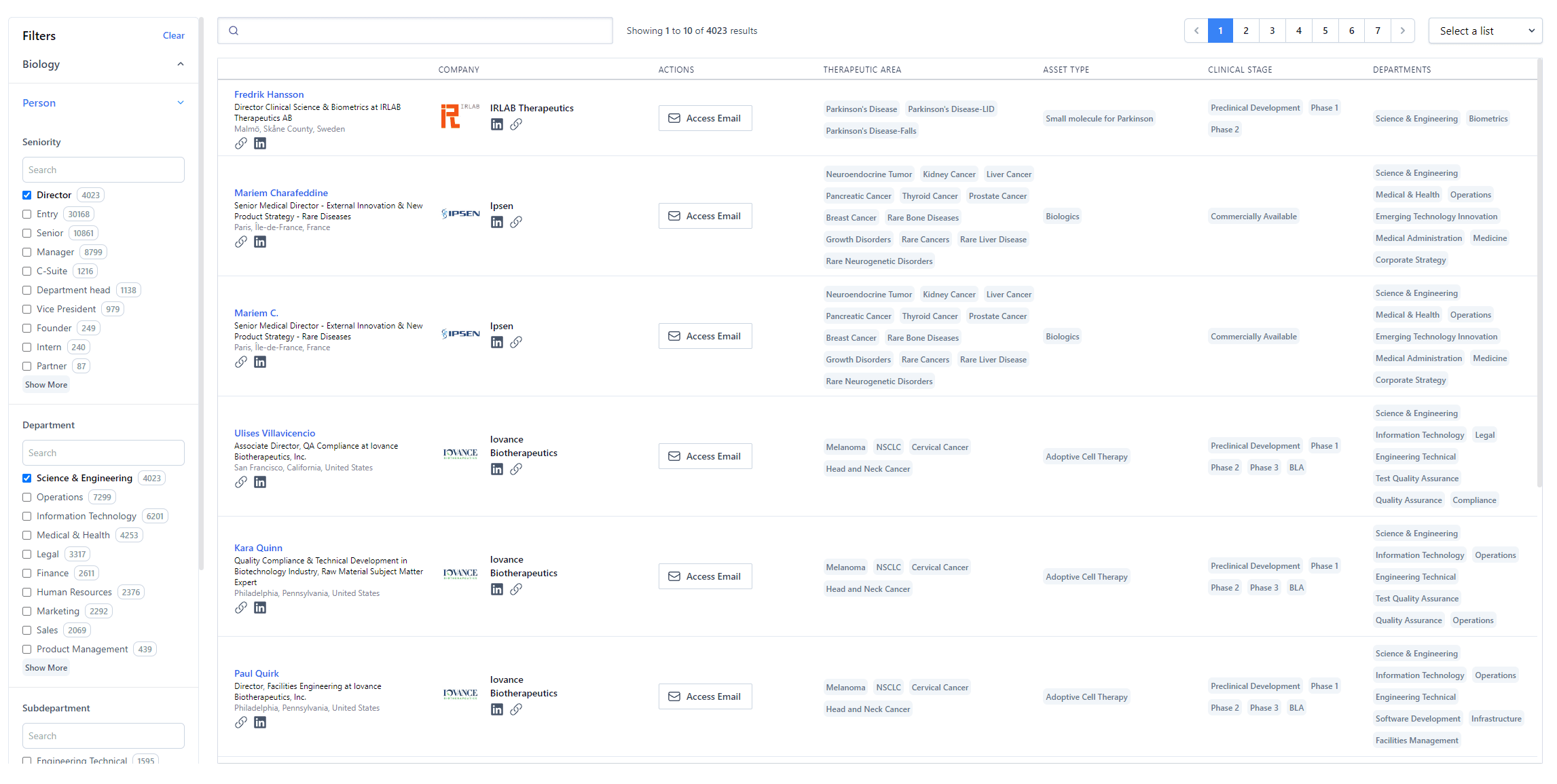Click the previous page arrow in pagination
1557x784 pixels.
pos(1196,30)
